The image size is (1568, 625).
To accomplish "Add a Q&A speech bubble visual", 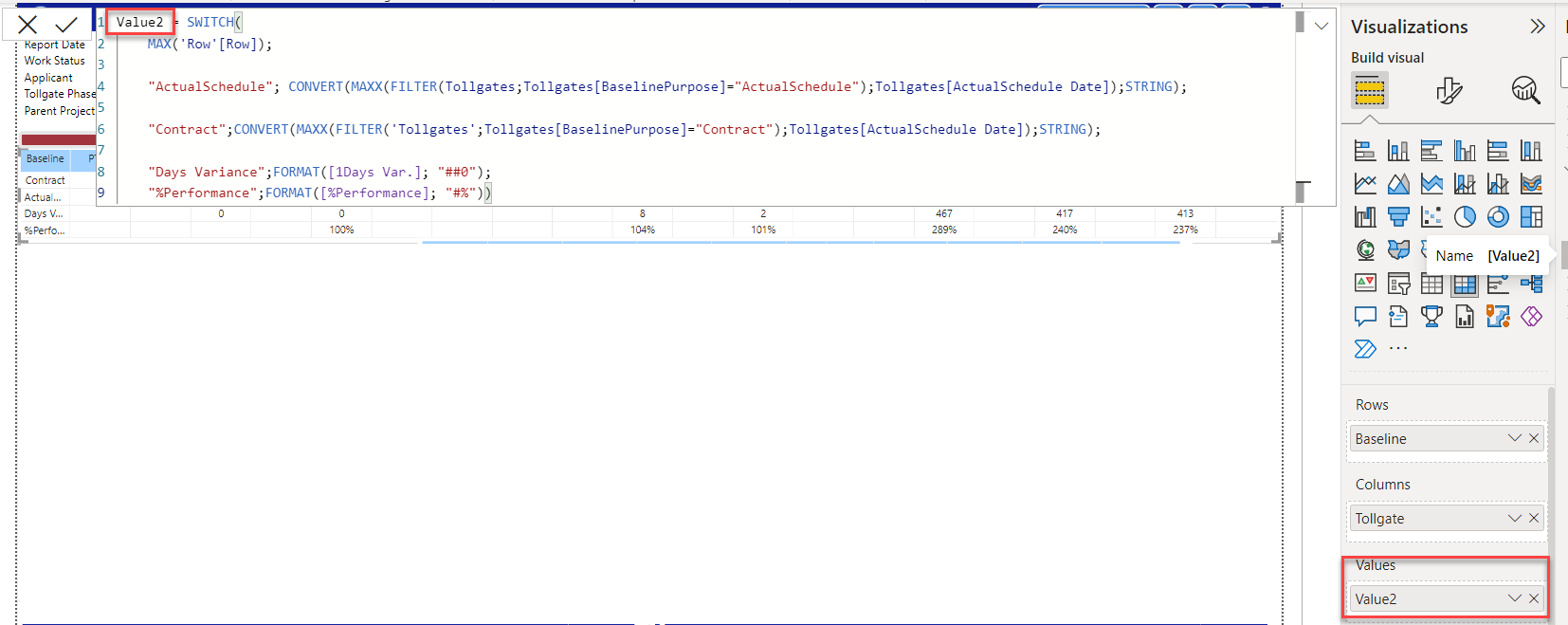I will pyautogui.click(x=1365, y=317).
